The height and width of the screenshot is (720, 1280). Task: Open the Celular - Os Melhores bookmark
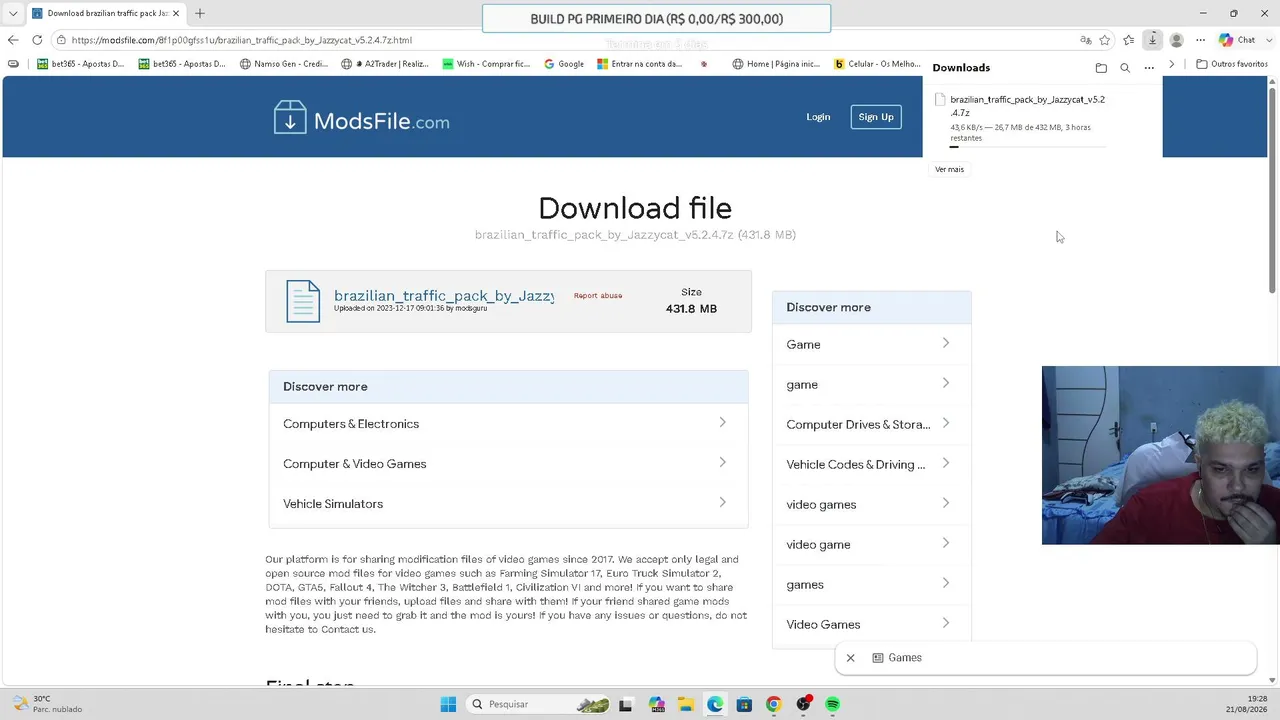(877, 64)
